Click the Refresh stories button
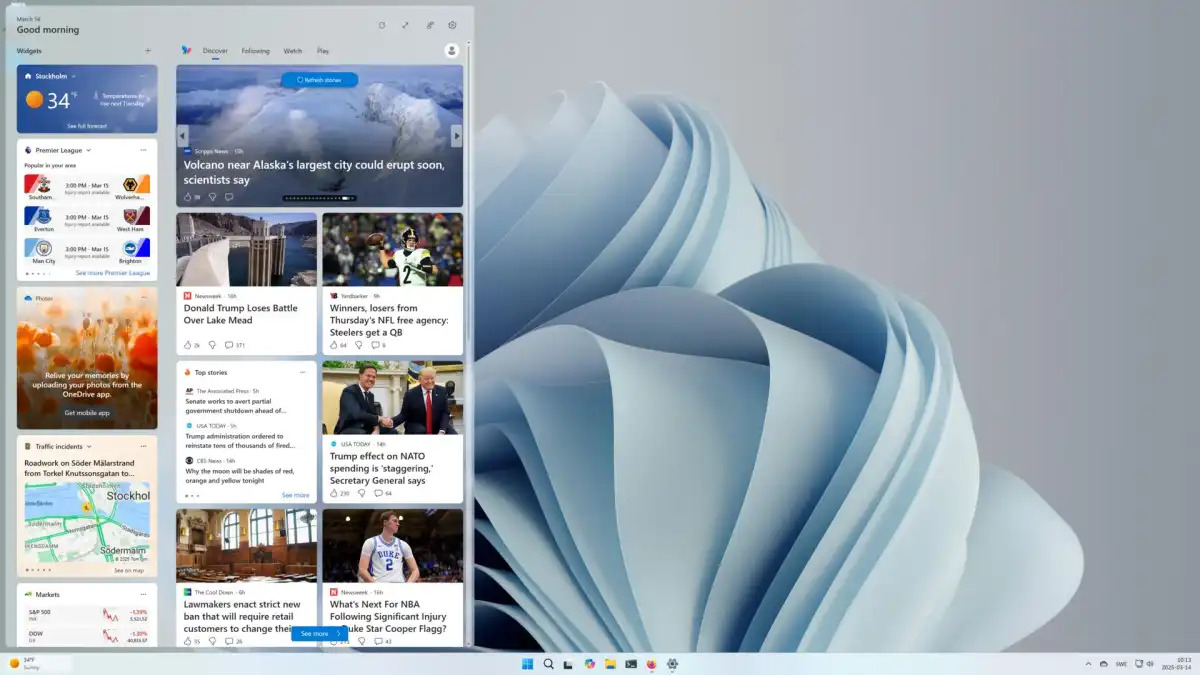This screenshot has width=1200, height=675. pos(320,79)
